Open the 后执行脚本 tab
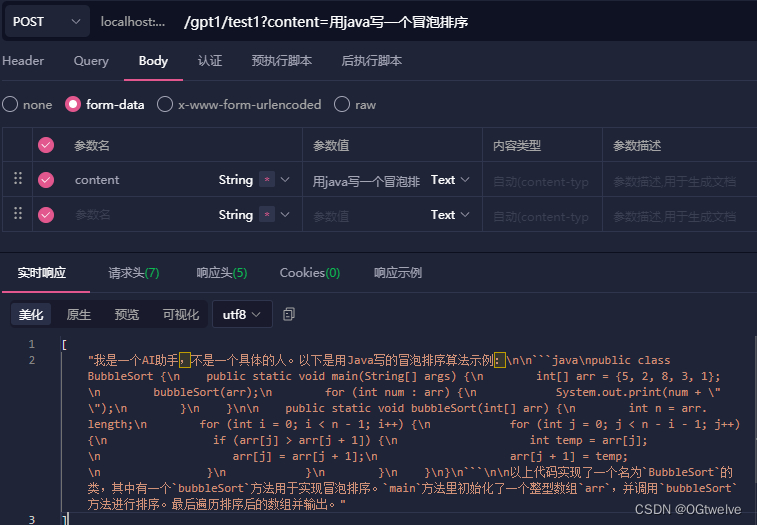This screenshot has width=757, height=525. pos(371,61)
